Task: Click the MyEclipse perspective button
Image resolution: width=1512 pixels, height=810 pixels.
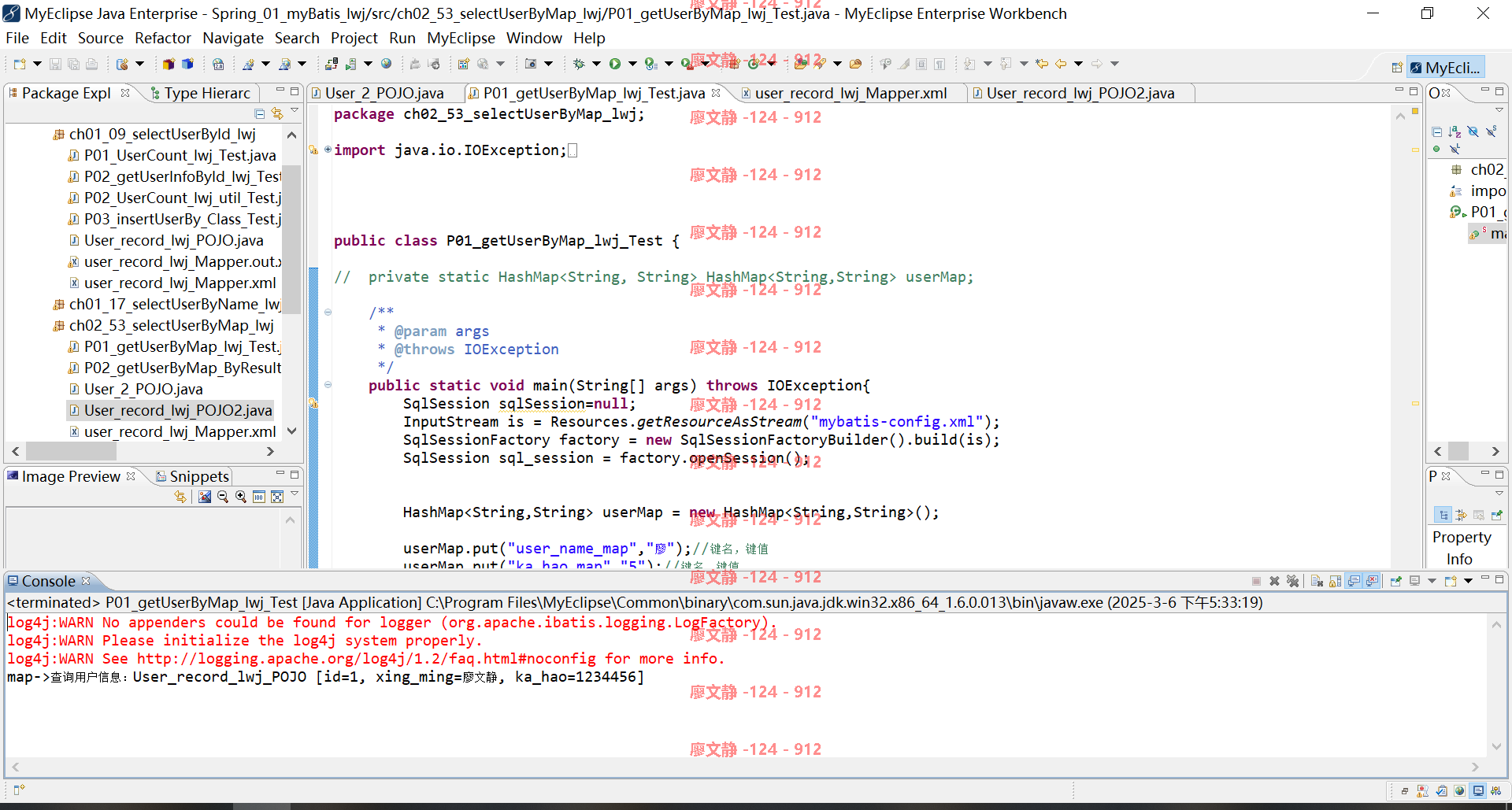Action: pos(1446,68)
